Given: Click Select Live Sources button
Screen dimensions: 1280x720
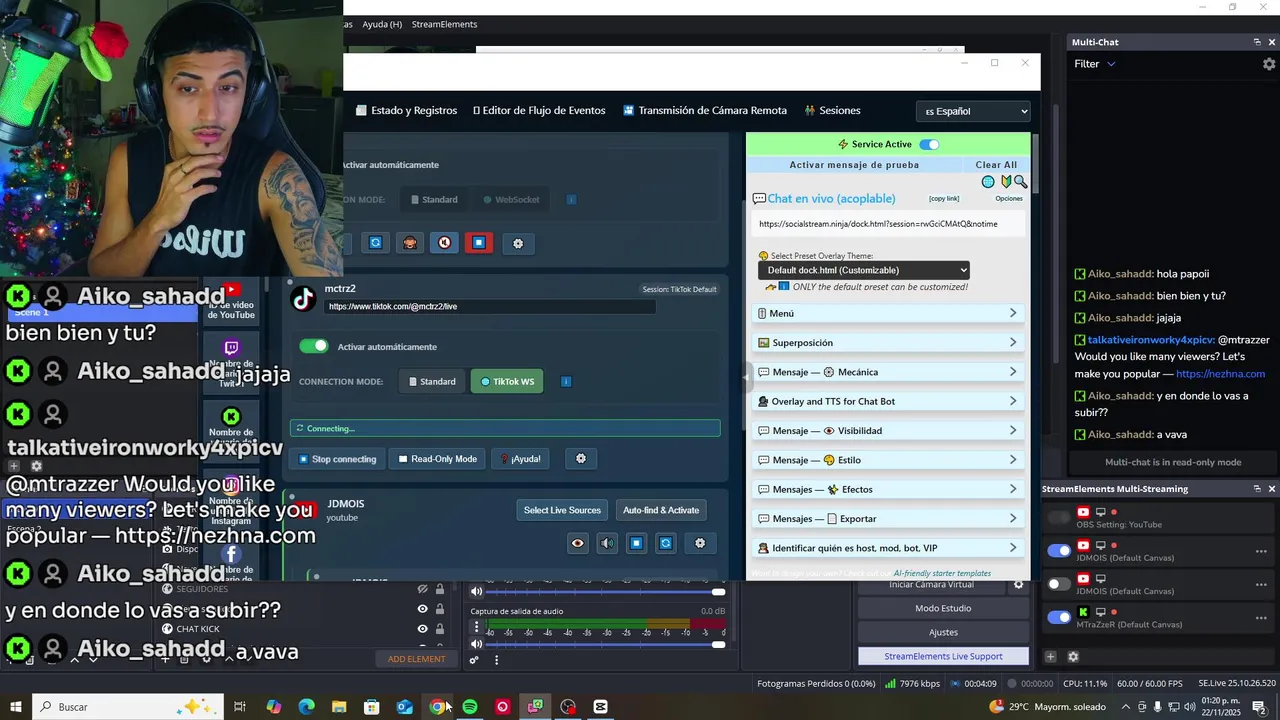Looking at the screenshot, I should coord(562,510).
